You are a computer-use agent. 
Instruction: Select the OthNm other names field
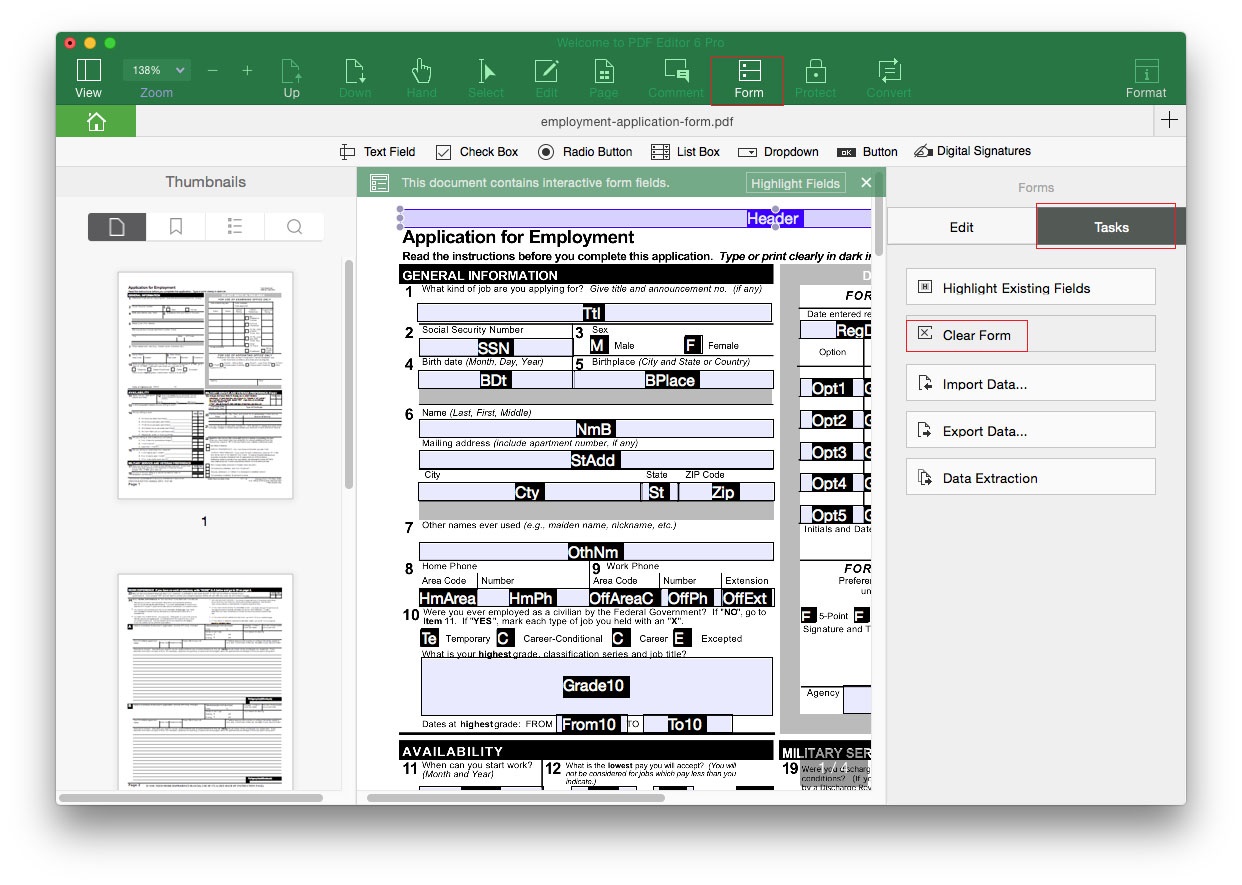pyautogui.click(x=595, y=551)
